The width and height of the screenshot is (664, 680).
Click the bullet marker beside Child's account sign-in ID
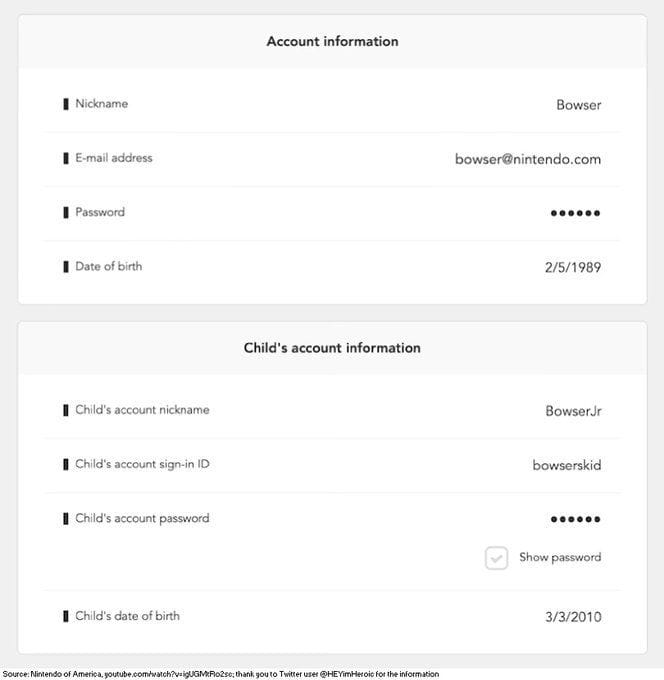(x=66, y=464)
